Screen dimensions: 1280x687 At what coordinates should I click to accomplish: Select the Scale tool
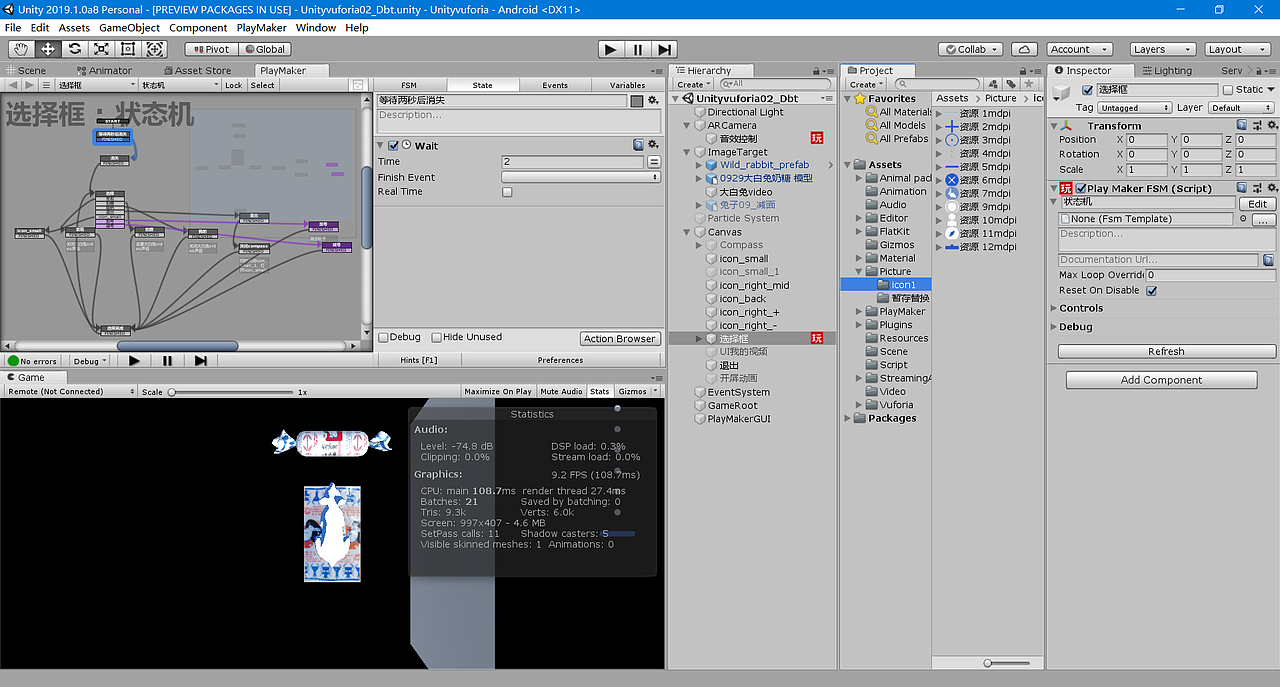click(x=102, y=49)
